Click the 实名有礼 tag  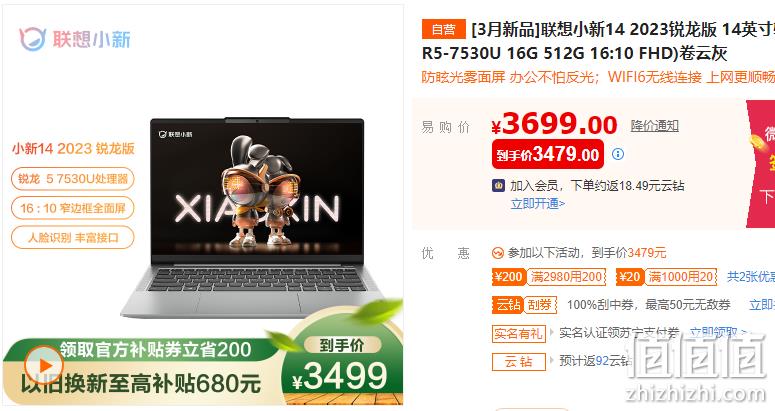tap(518, 333)
